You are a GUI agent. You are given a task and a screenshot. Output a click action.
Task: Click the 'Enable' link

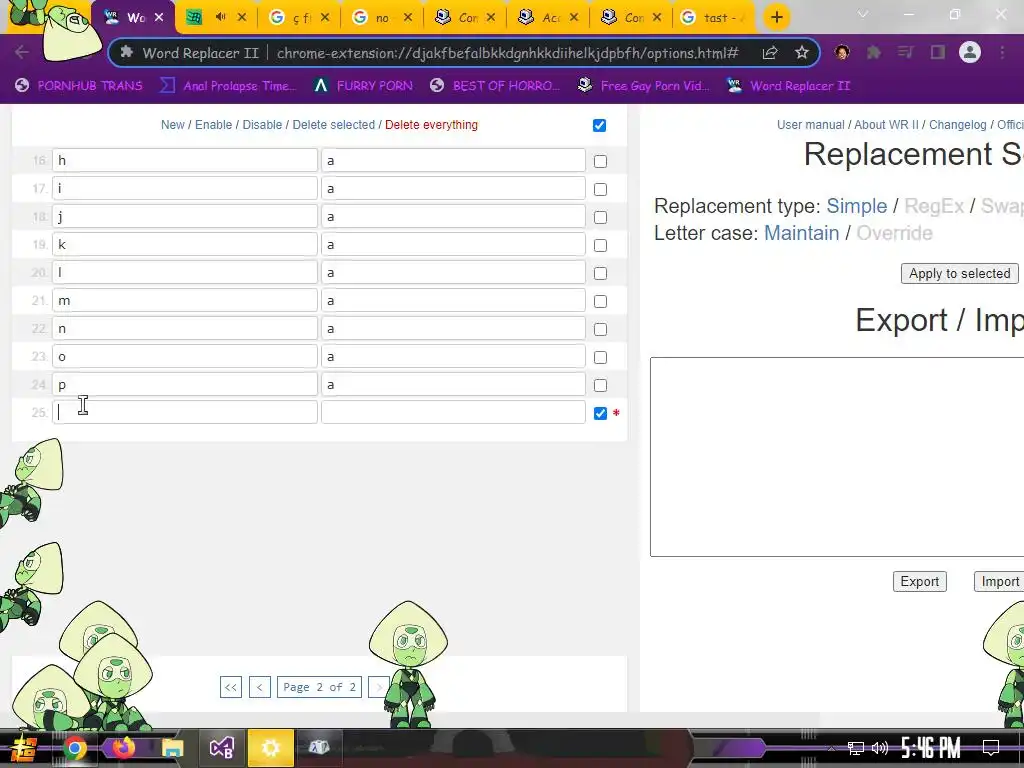214,125
